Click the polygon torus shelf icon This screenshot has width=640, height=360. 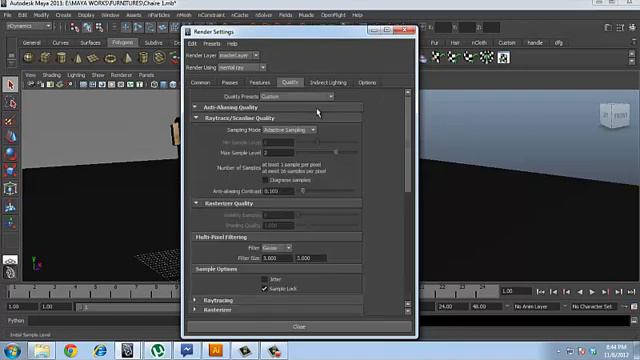110,58
